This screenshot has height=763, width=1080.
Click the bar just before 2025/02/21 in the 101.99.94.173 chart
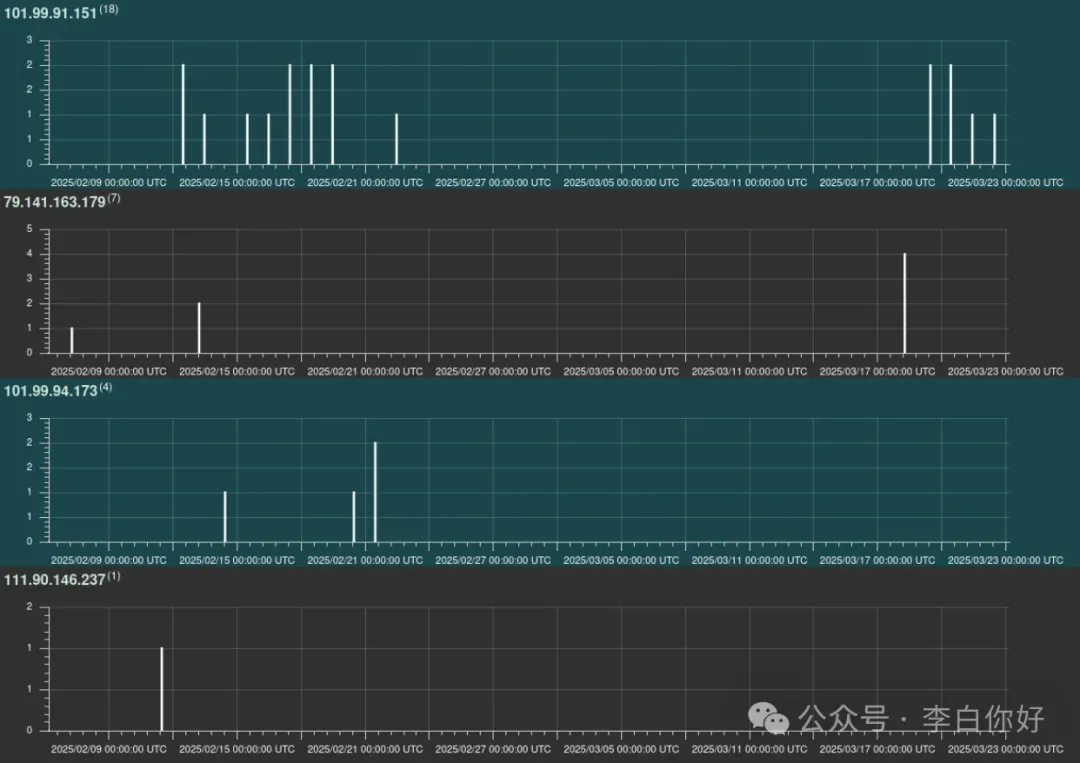click(353, 516)
